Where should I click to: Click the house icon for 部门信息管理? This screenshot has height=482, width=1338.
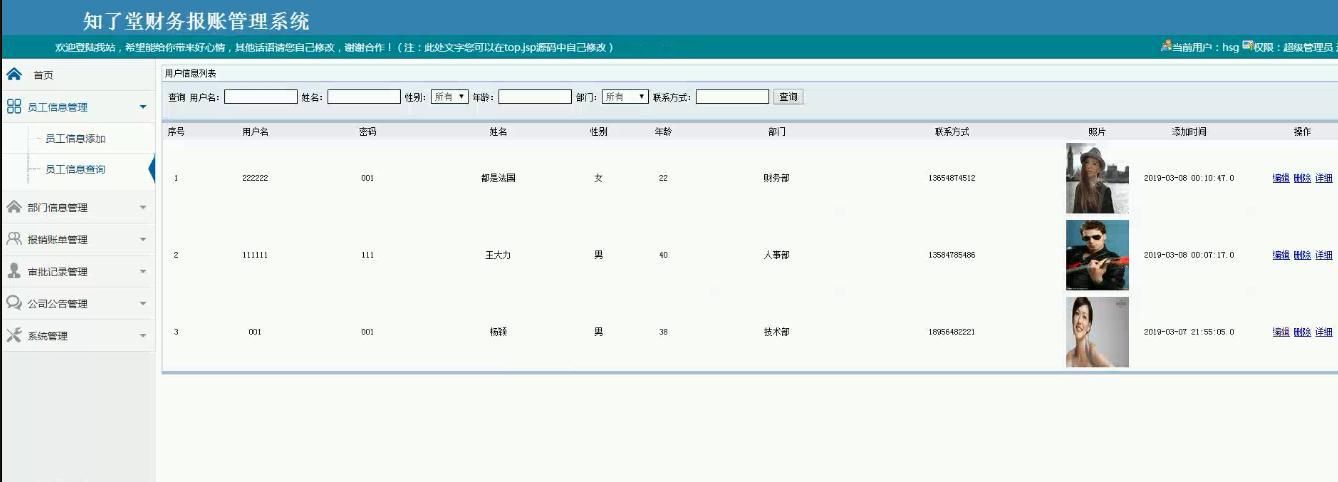(x=14, y=206)
